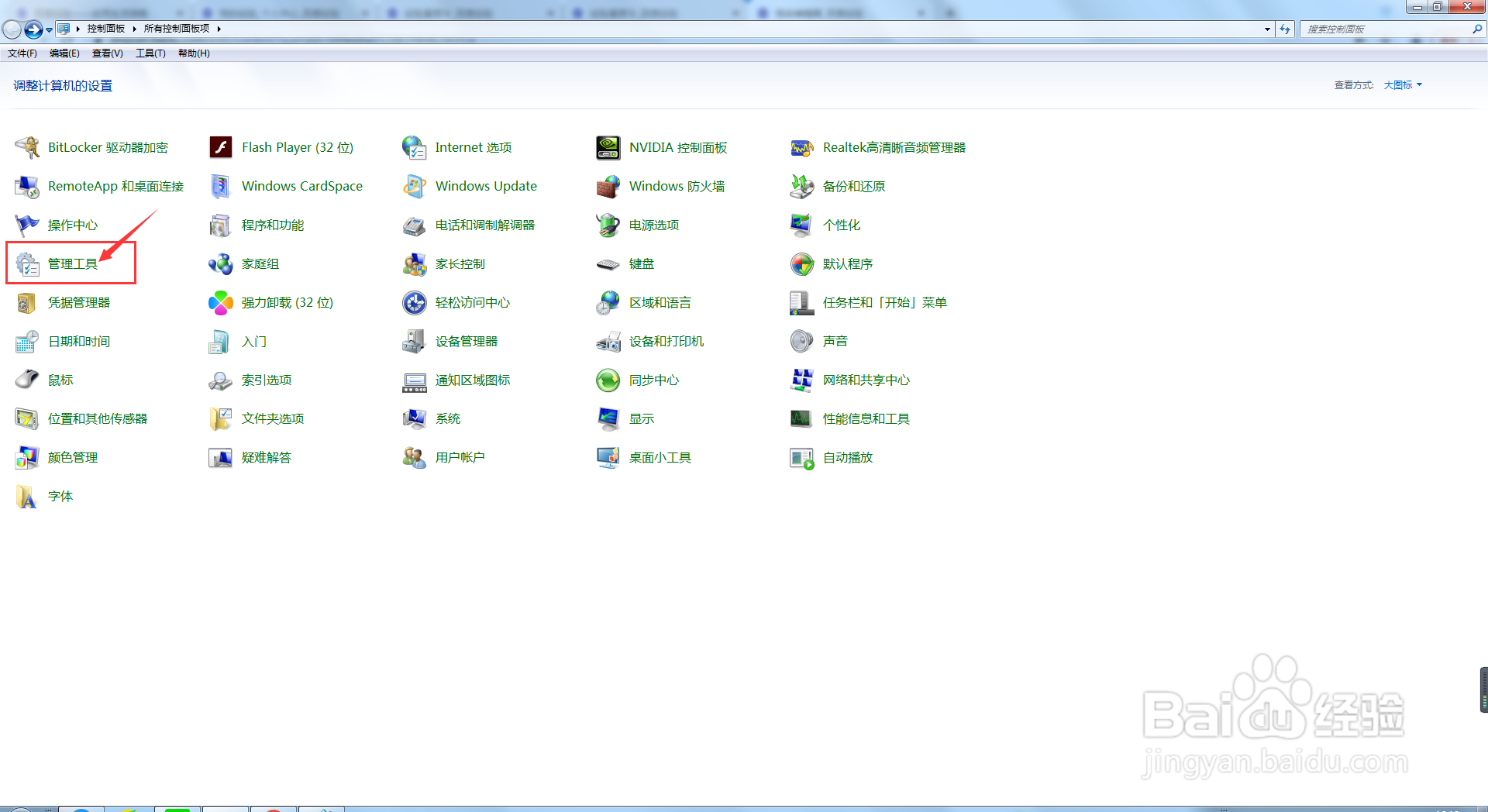Open the 操作中心 flag icon
Viewport: 1488px width, 812px height.
click(x=27, y=225)
